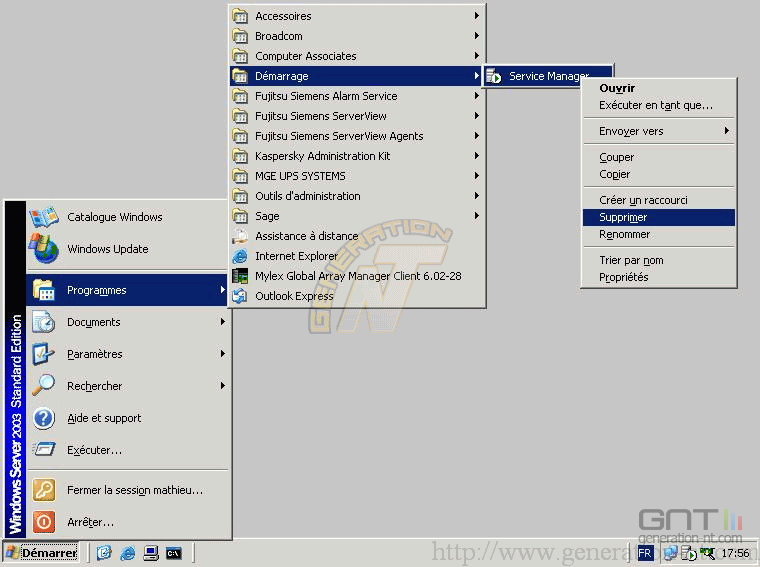Expand the Envoyer vers submenu arrow
The width and height of the screenshot is (760, 567).
pos(727,131)
